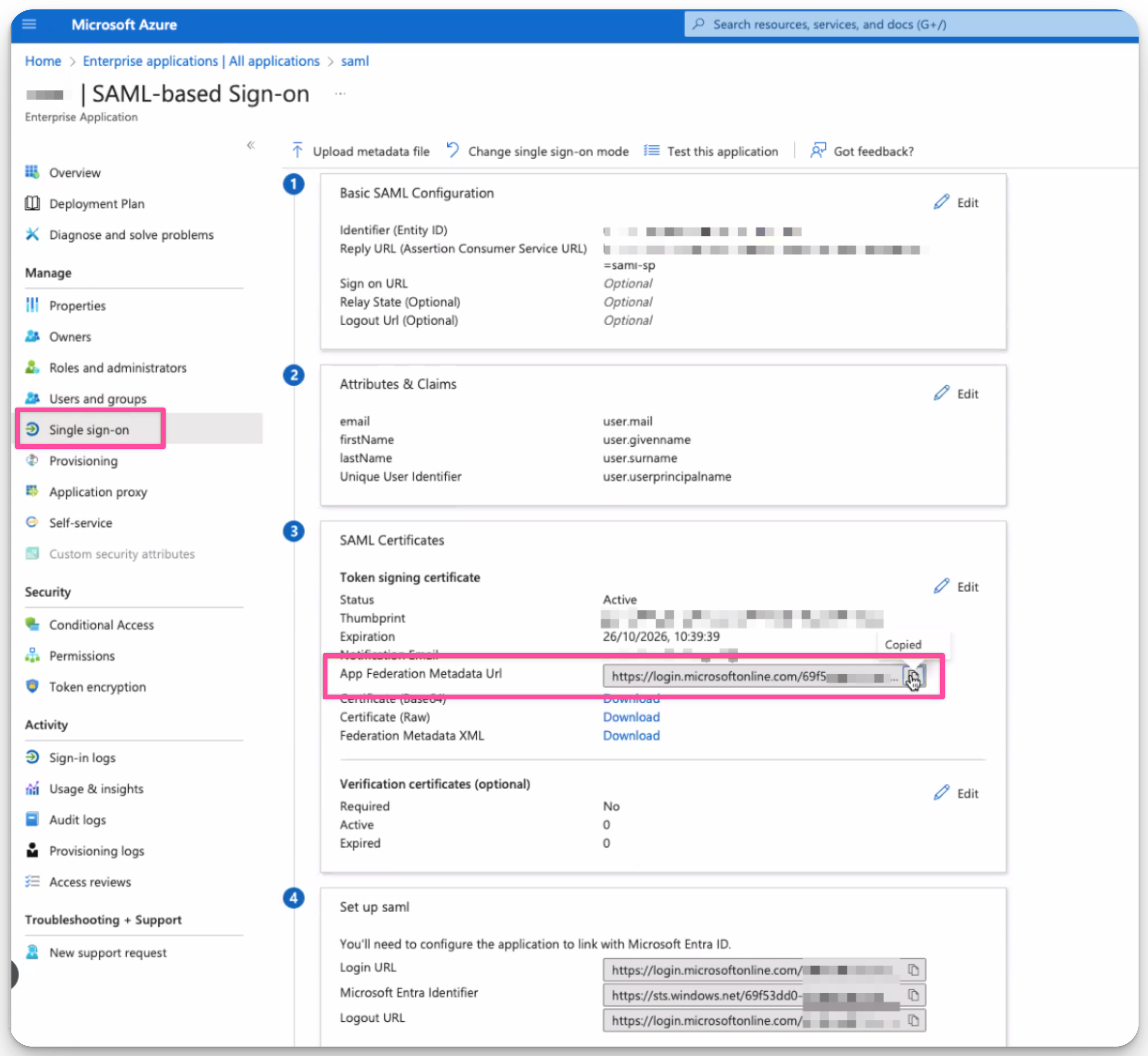Copy the Logout URL value

tap(913, 1021)
